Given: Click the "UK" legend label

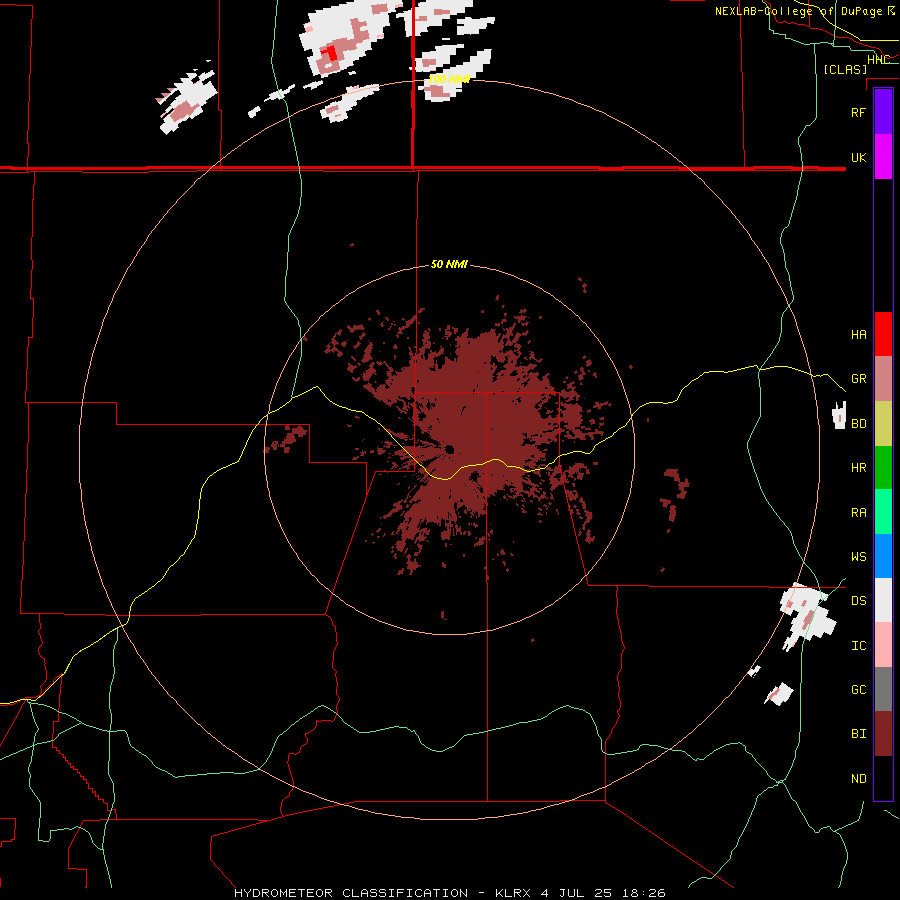Looking at the screenshot, I should tap(858, 157).
